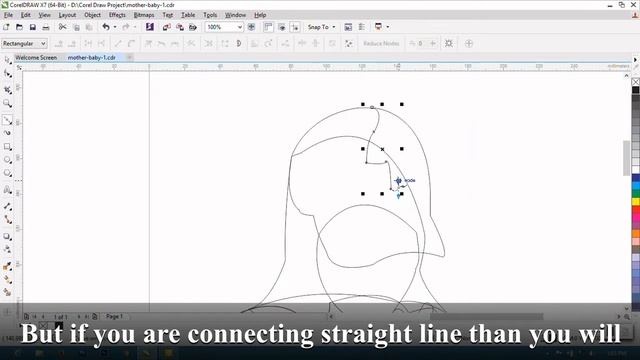Open the Help menu
640x360 pixels.
[x=260, y=15]
